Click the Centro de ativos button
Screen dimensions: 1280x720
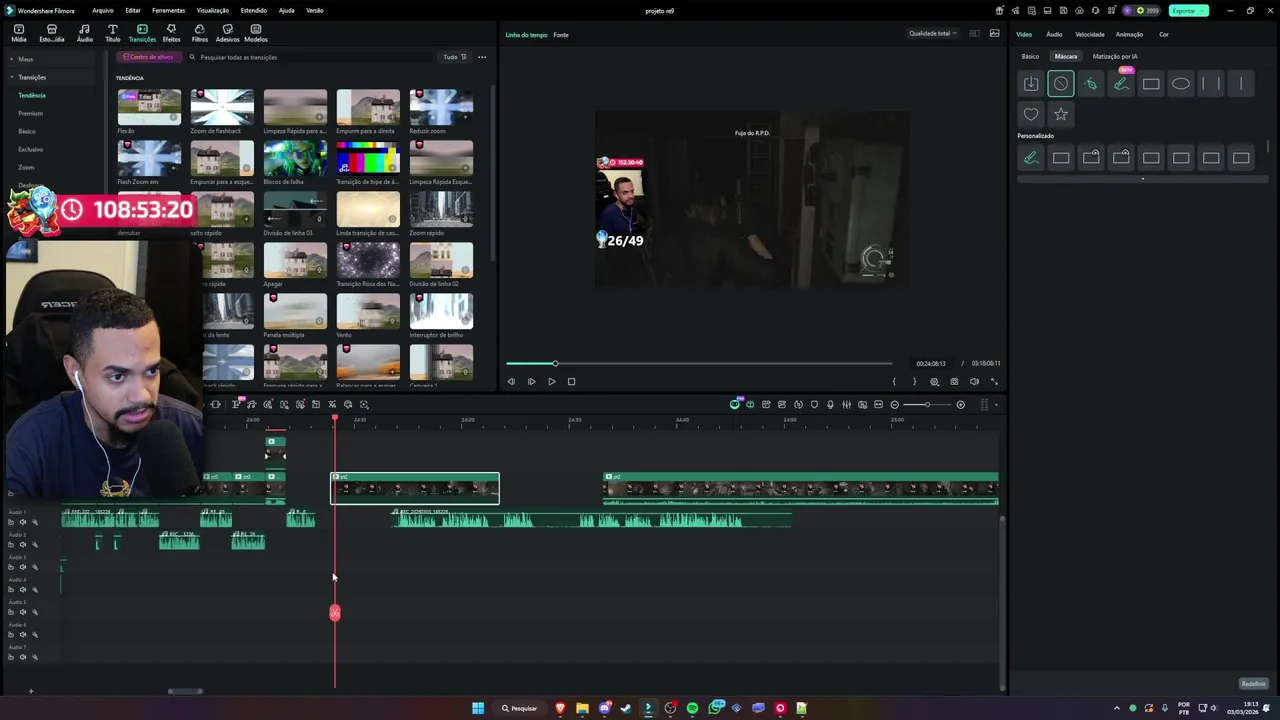pyautogui.click(x=148, y=57)
